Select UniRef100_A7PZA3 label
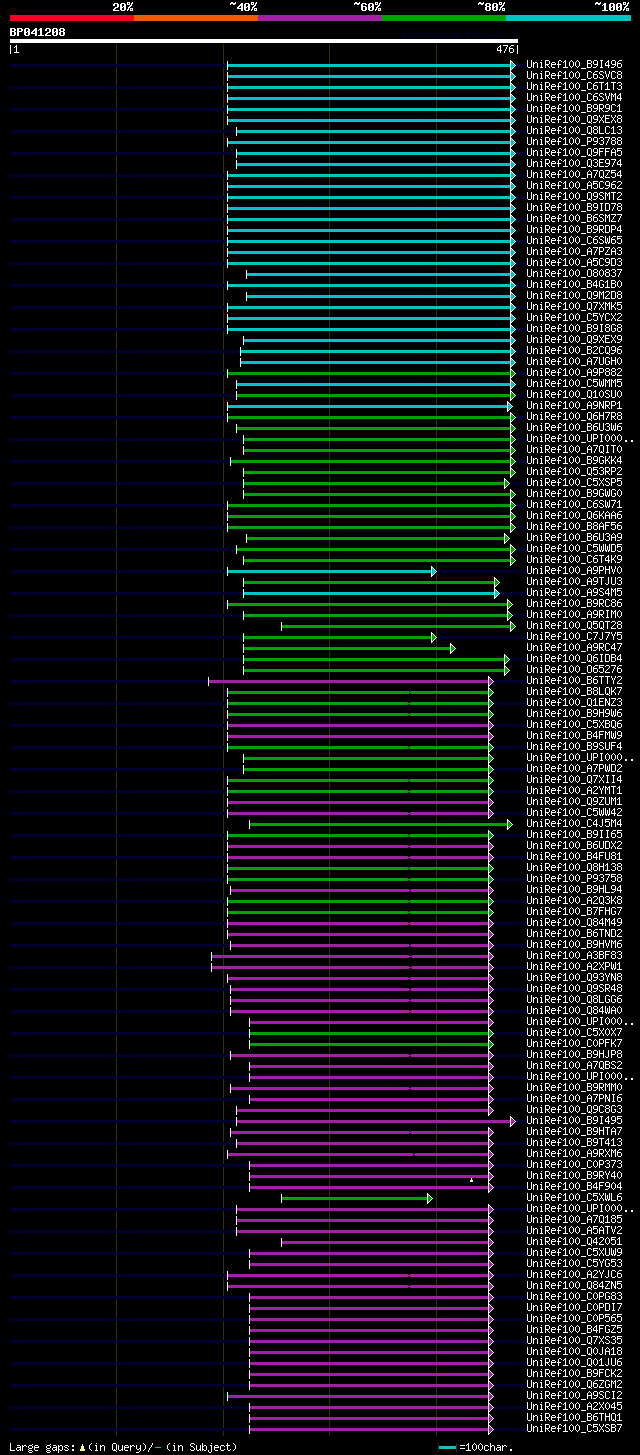The width and height of the screenshot is (640, 1455). point(575,251)
